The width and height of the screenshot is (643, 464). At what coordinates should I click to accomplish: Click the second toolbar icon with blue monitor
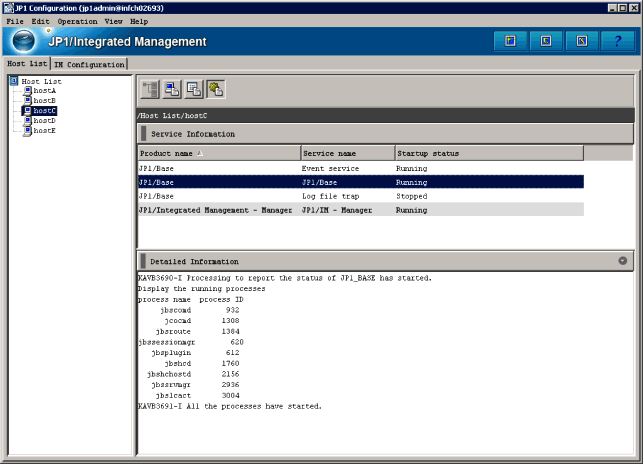point(172,90)
